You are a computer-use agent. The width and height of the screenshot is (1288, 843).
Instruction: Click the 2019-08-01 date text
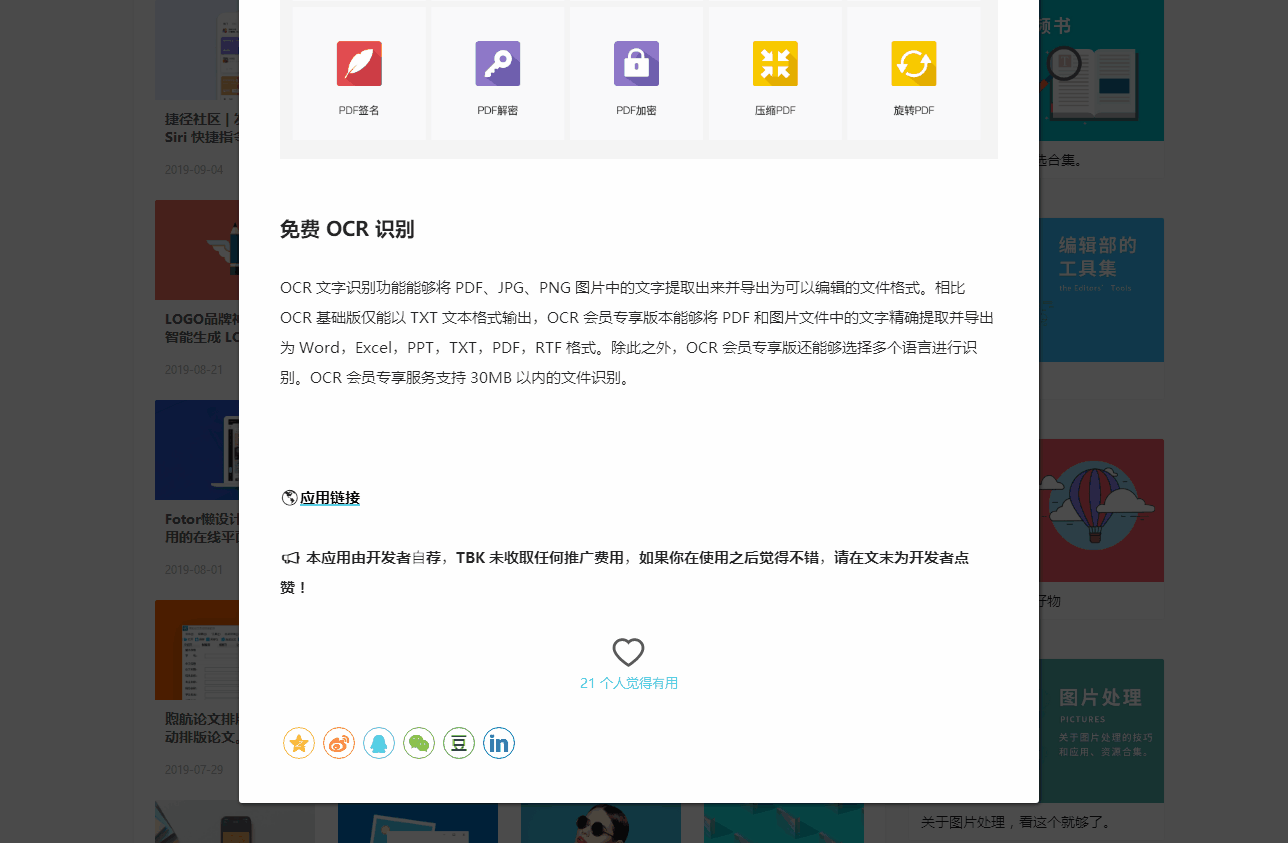[194, 570]
